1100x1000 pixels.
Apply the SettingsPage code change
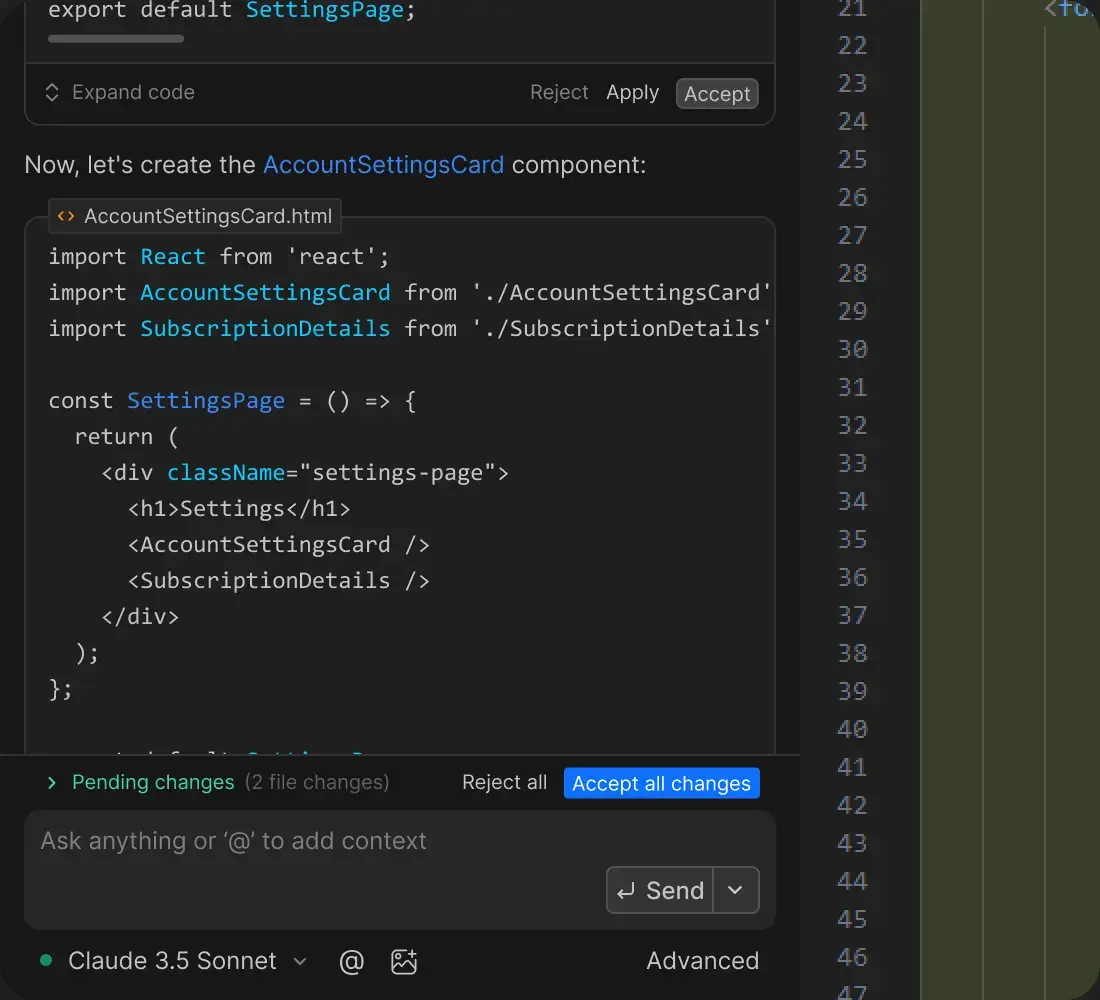tap(632, 93)
